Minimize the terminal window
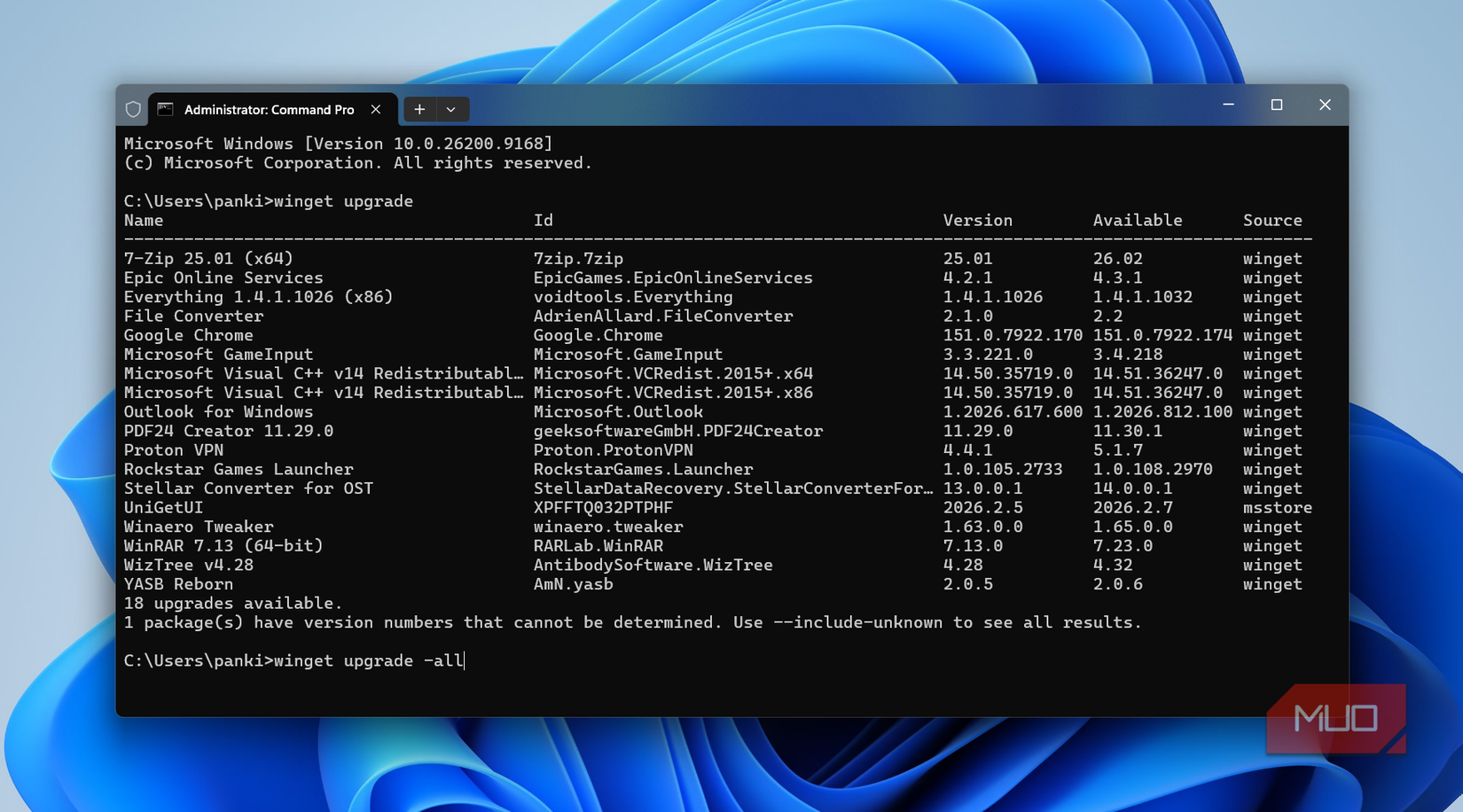 click(x=1228, y=105)
